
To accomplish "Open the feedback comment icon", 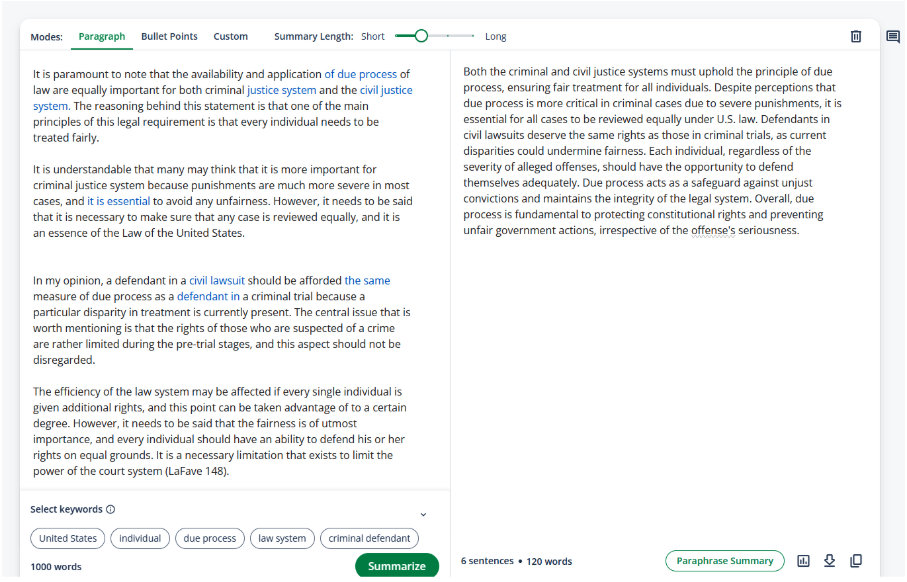I will [x=892, y=37].
